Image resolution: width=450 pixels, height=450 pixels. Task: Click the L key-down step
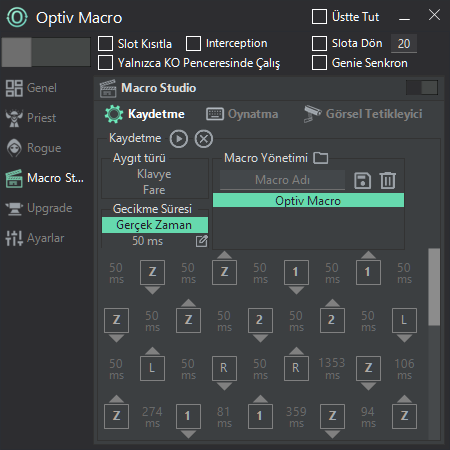click(x=404, y=321)
